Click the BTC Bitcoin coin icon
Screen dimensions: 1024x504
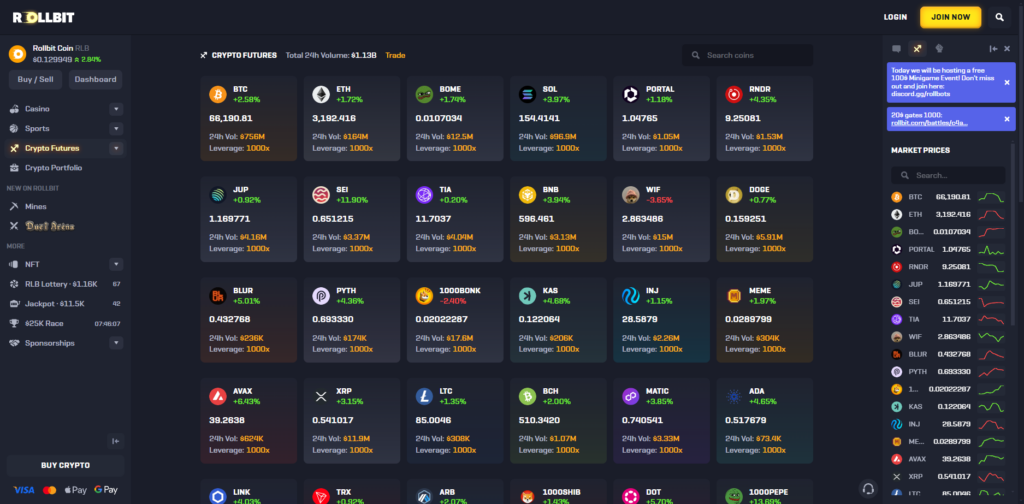[217, 95]
